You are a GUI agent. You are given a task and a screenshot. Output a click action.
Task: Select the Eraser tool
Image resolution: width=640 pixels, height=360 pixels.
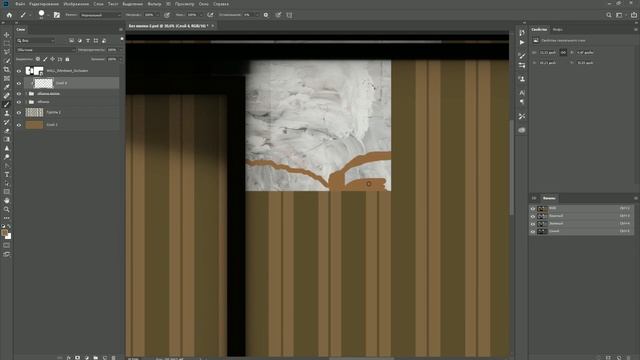(7, 131)
